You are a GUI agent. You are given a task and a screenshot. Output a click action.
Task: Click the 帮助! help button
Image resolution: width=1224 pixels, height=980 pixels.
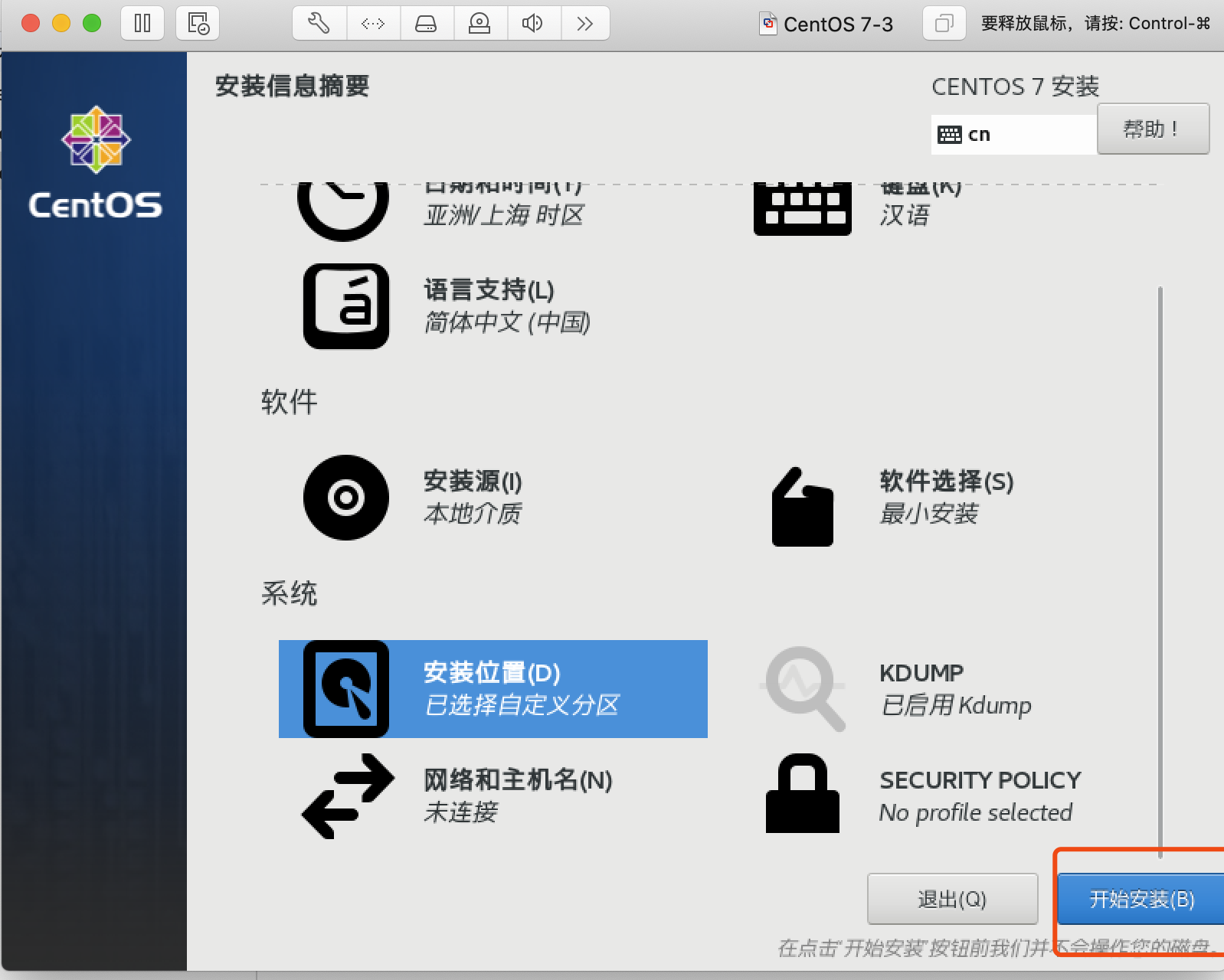pyautogui.click(x=1153, y=129)
